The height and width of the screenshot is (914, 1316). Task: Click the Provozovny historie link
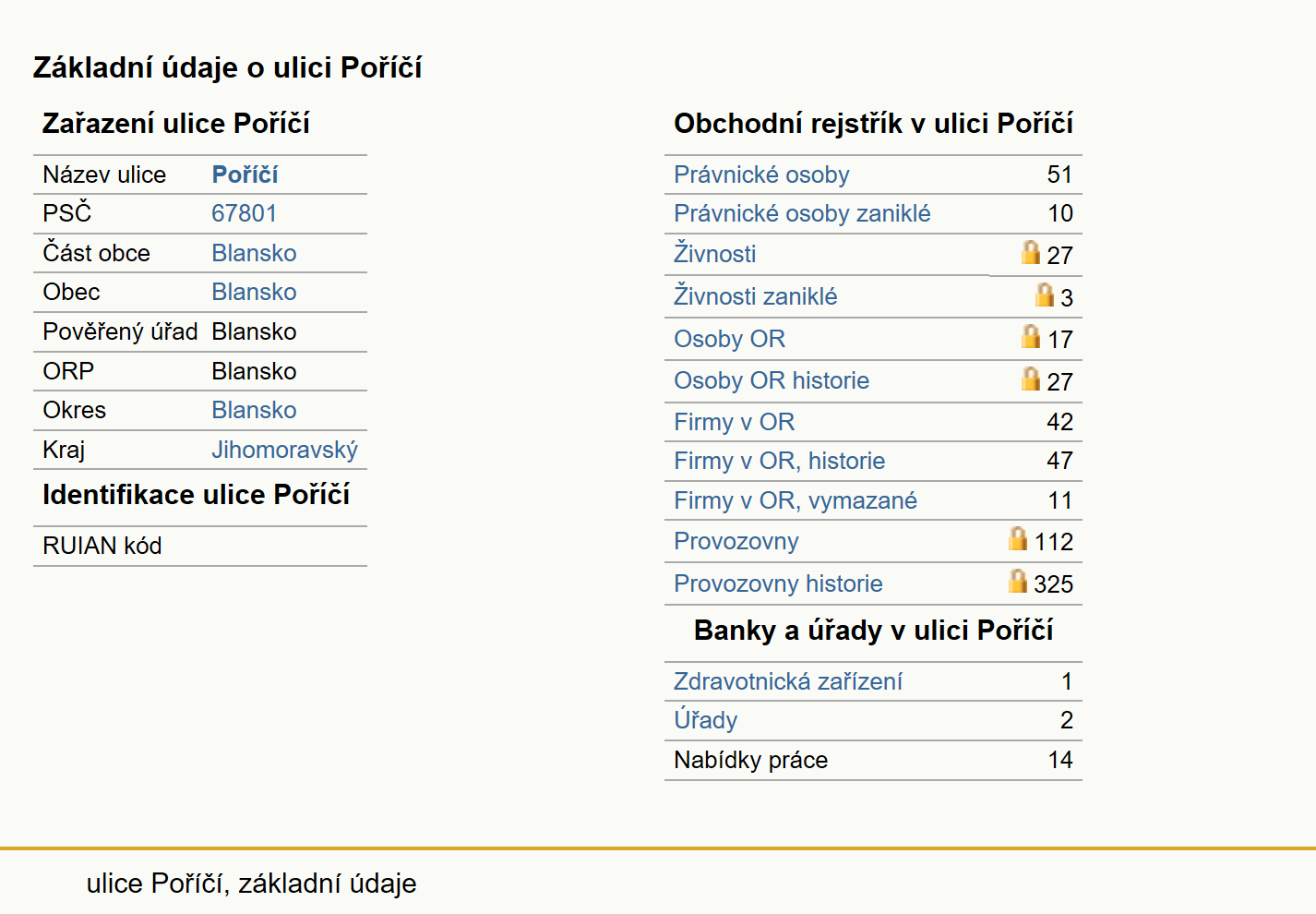coord(778,583)
